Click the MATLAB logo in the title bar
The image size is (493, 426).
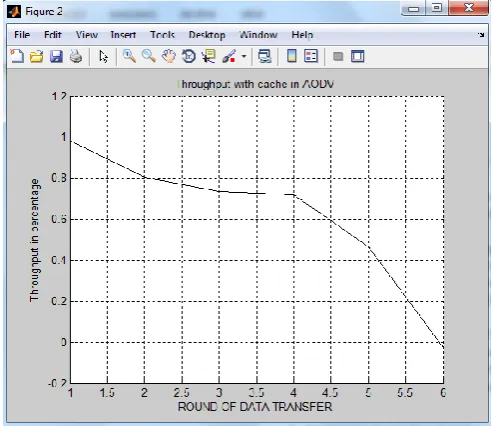pos(14,12)
